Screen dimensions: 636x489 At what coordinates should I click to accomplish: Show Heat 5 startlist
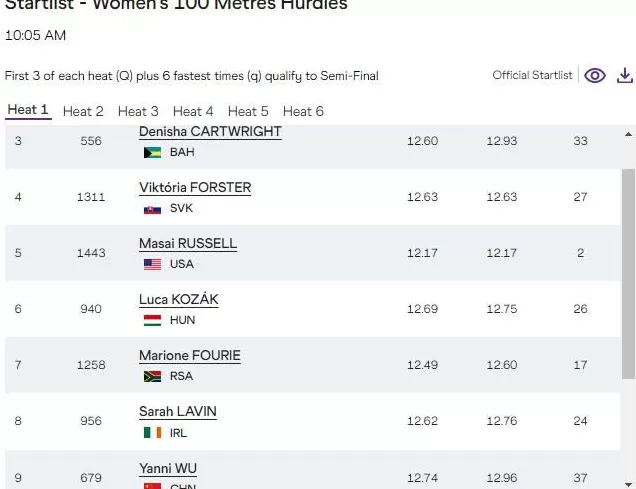pos(248,111)
